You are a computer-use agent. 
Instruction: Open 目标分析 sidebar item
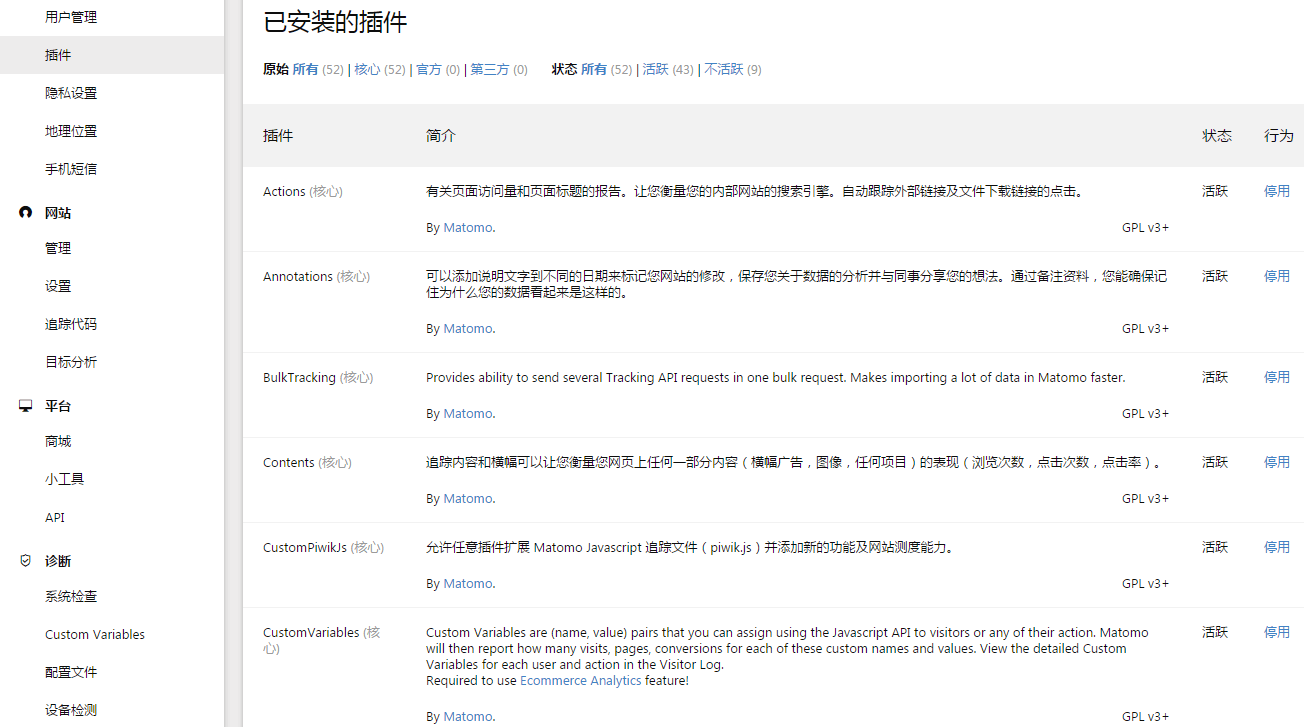click(71, 362)
